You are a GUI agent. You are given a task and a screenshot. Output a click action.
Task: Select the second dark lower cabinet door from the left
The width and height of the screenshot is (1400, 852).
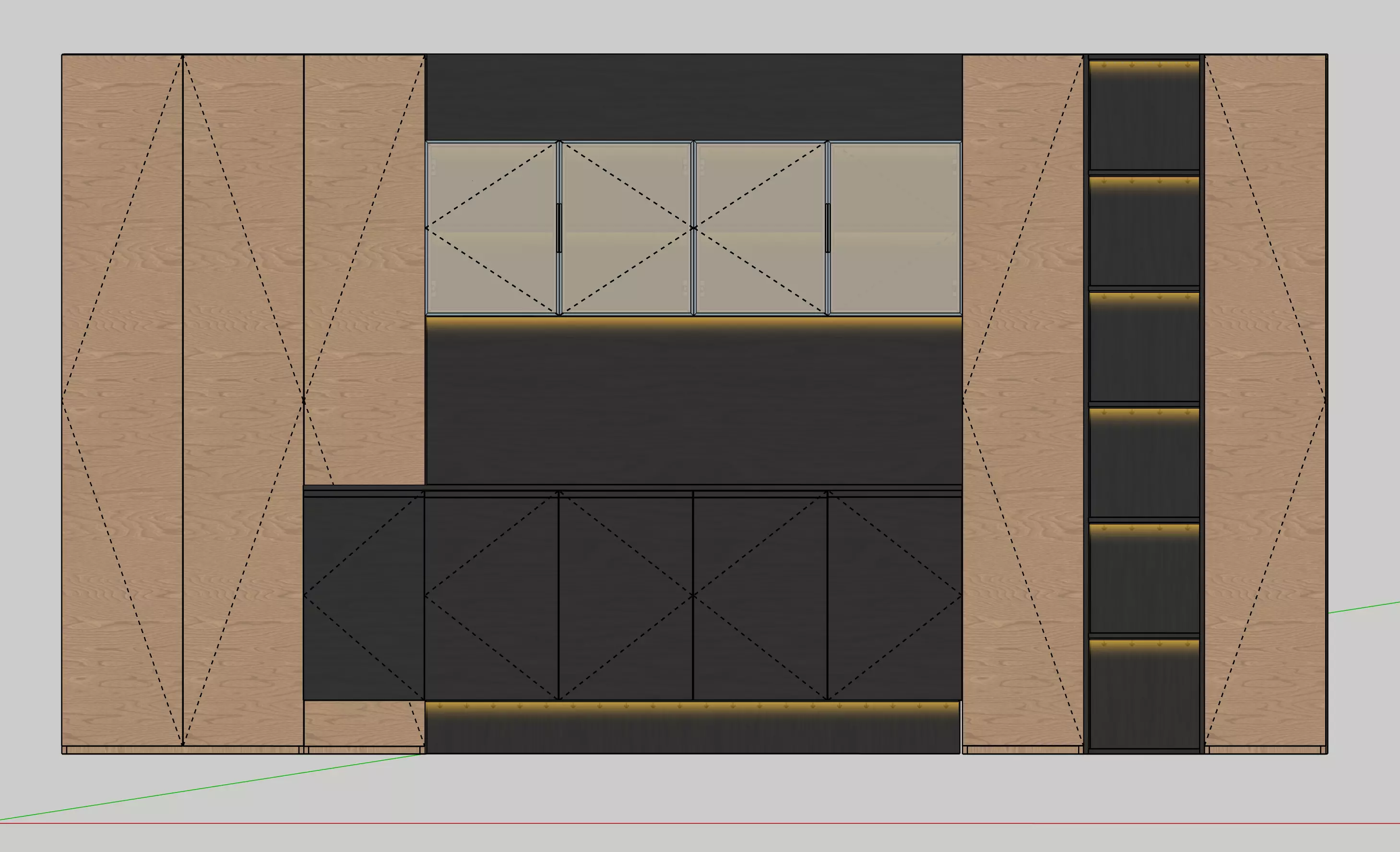coord(491,596)
